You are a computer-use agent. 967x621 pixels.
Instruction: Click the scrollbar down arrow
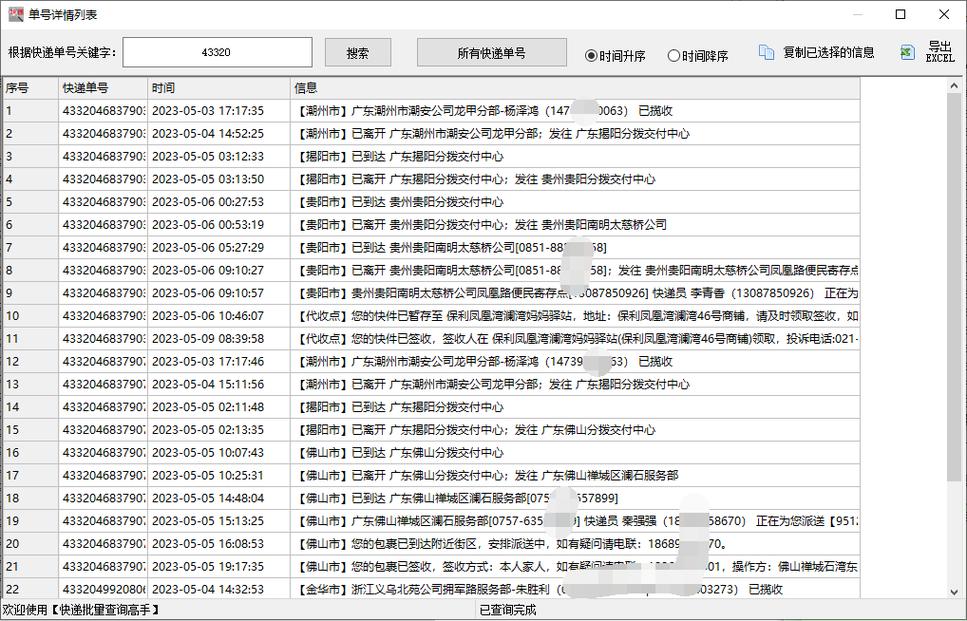955,591
